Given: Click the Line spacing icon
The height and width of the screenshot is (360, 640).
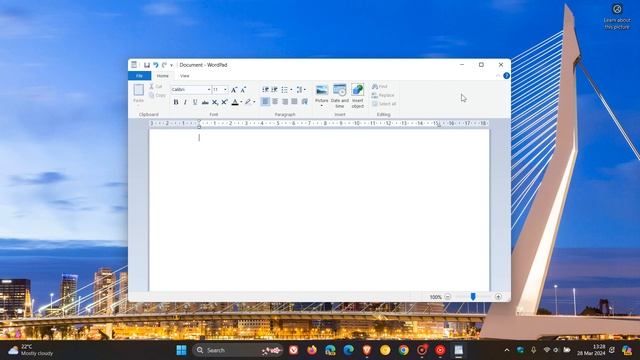Looking at the screenshot, I should pyautogui.click(x=300, y=89).
